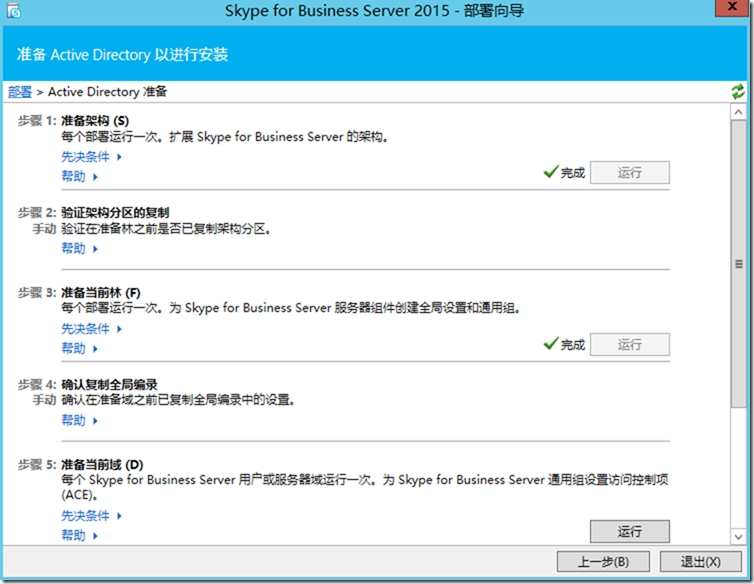Click the step 2 title 验证架构分区的复制
Viewport: 754px width, 584px height.
coord(115,213)
